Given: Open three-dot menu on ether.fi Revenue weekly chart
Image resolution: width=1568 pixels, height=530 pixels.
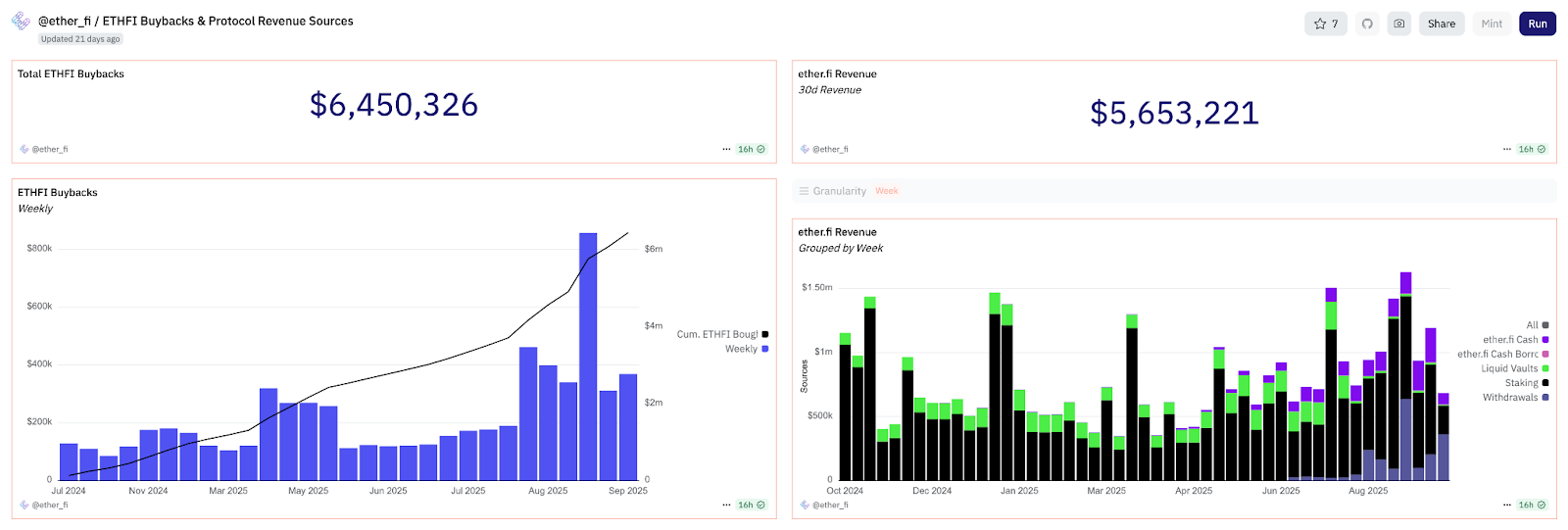Looking at the screenshot, I should pos(1507,505).
